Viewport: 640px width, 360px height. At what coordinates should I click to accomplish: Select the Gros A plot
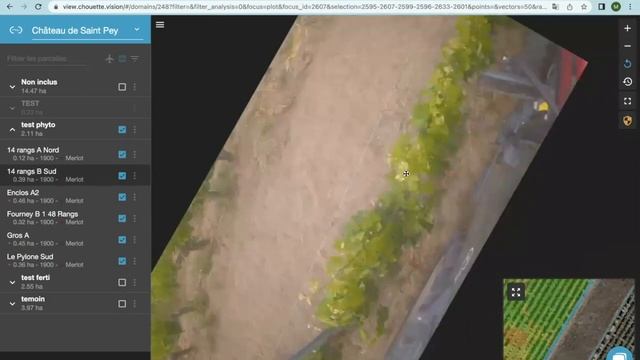[x=75, y=239]
